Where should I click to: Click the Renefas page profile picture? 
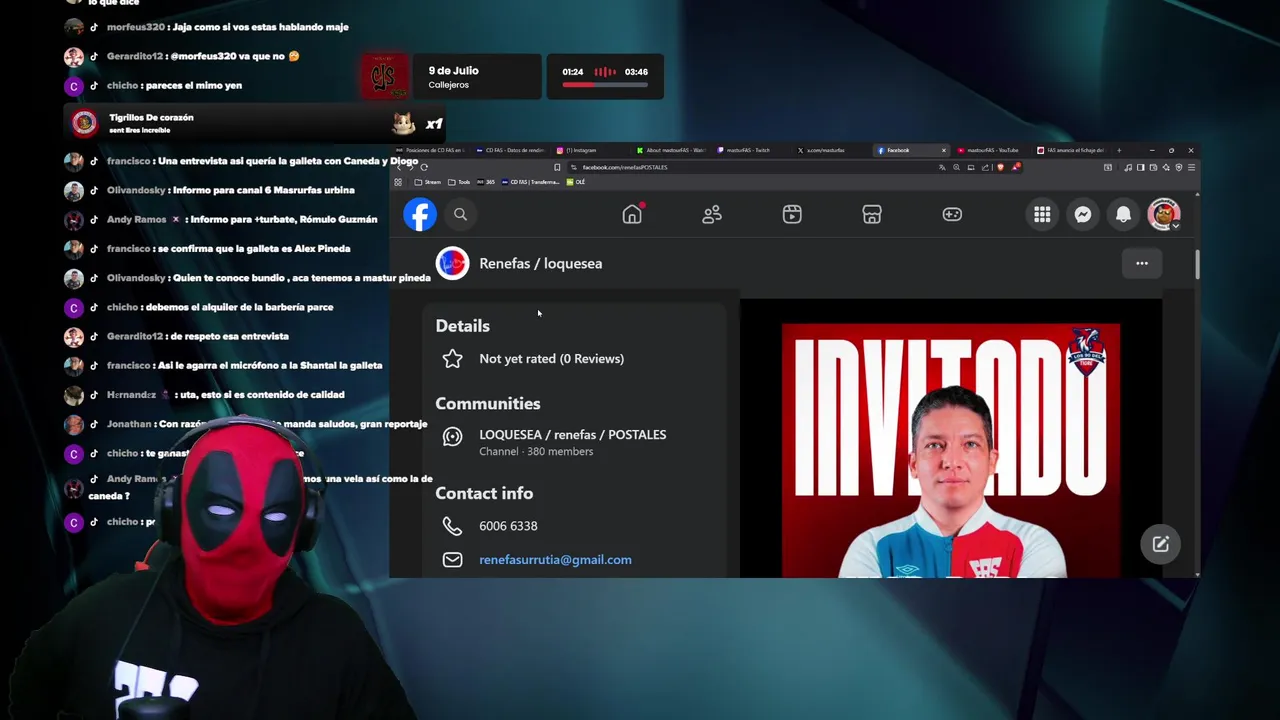[452, 263]
